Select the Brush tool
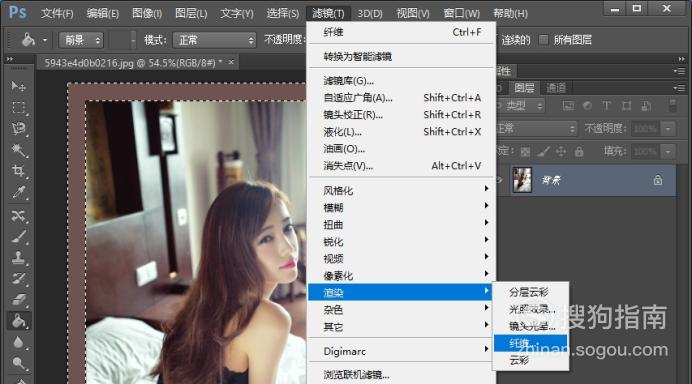 tap(18, 237)
